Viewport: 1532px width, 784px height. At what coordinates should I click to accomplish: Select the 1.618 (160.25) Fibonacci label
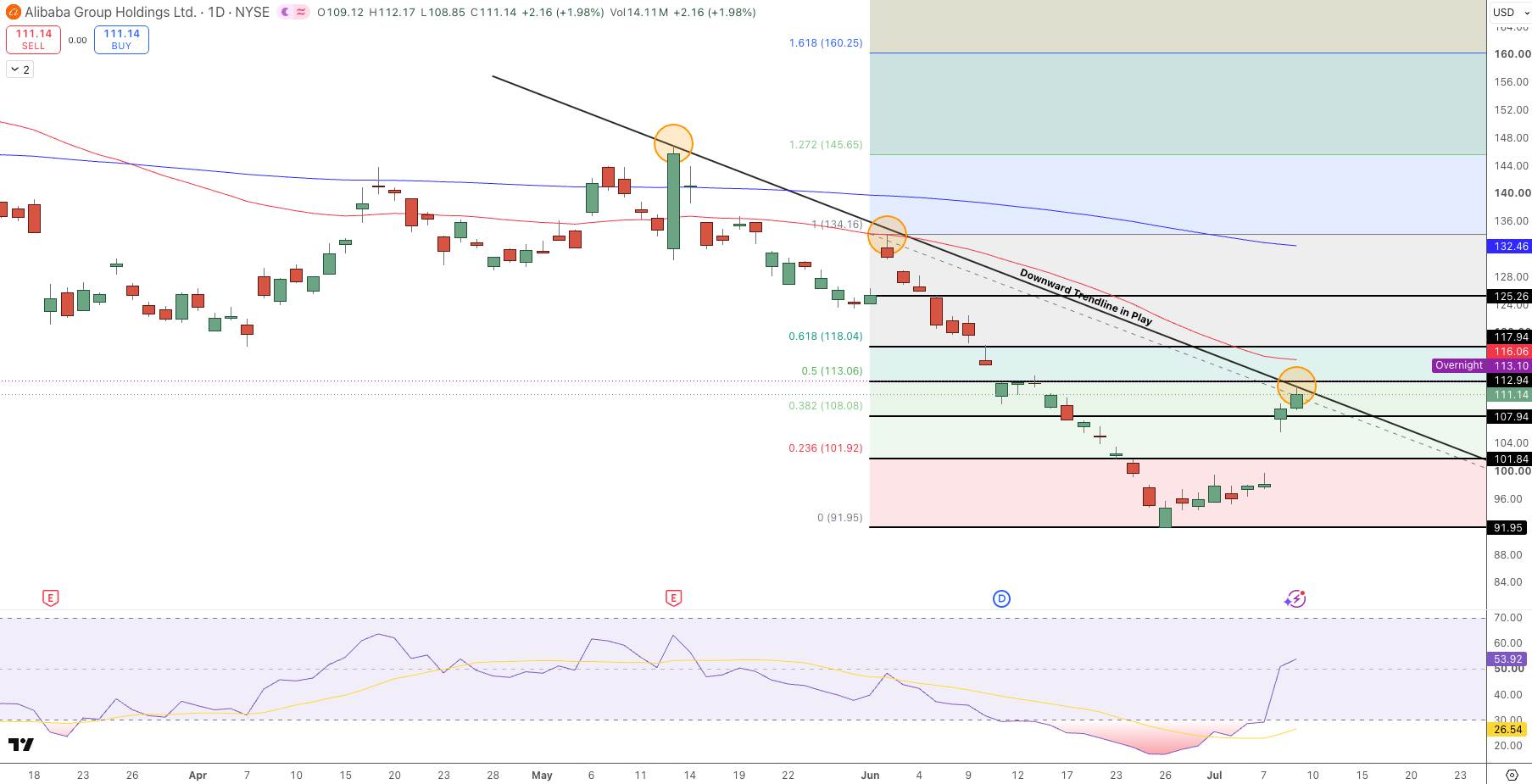pyautogui.click(x=825, y=42)
